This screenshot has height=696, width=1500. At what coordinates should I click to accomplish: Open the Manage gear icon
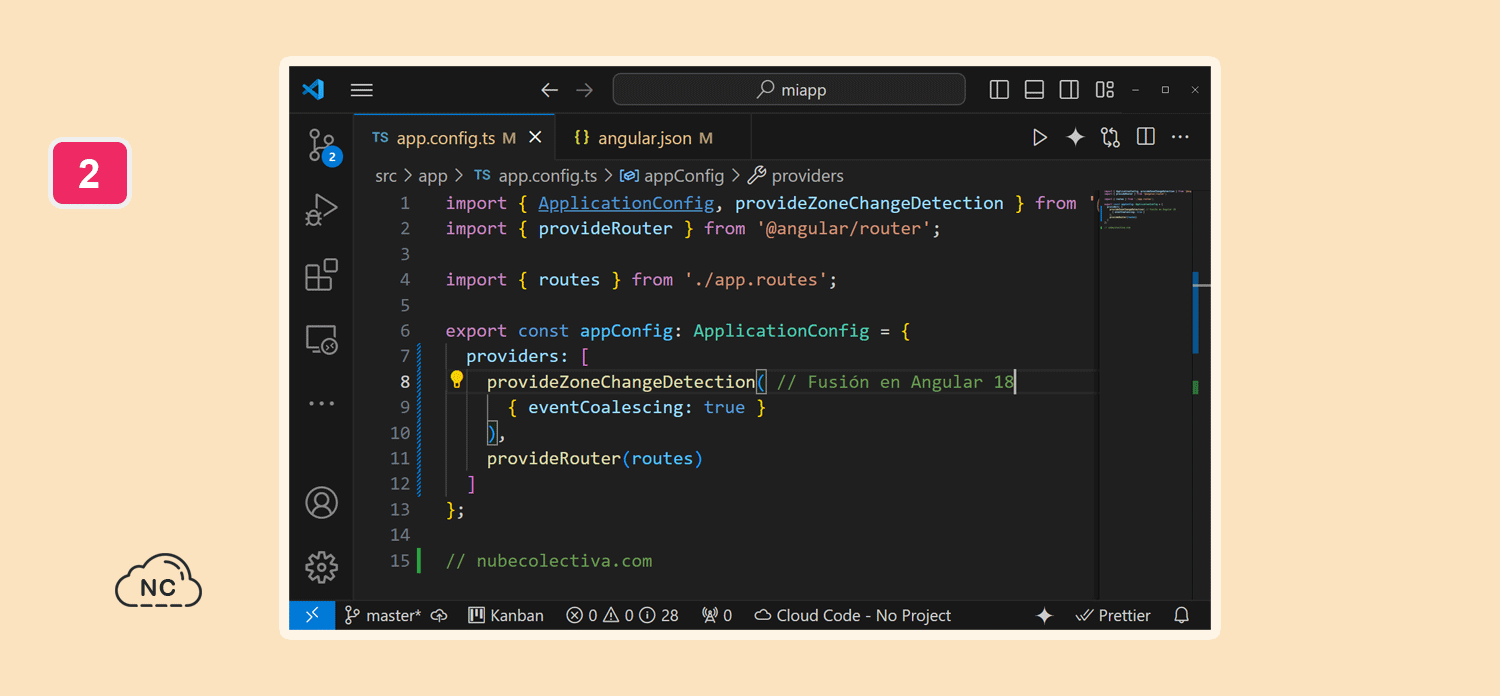(x=322, y=567)
